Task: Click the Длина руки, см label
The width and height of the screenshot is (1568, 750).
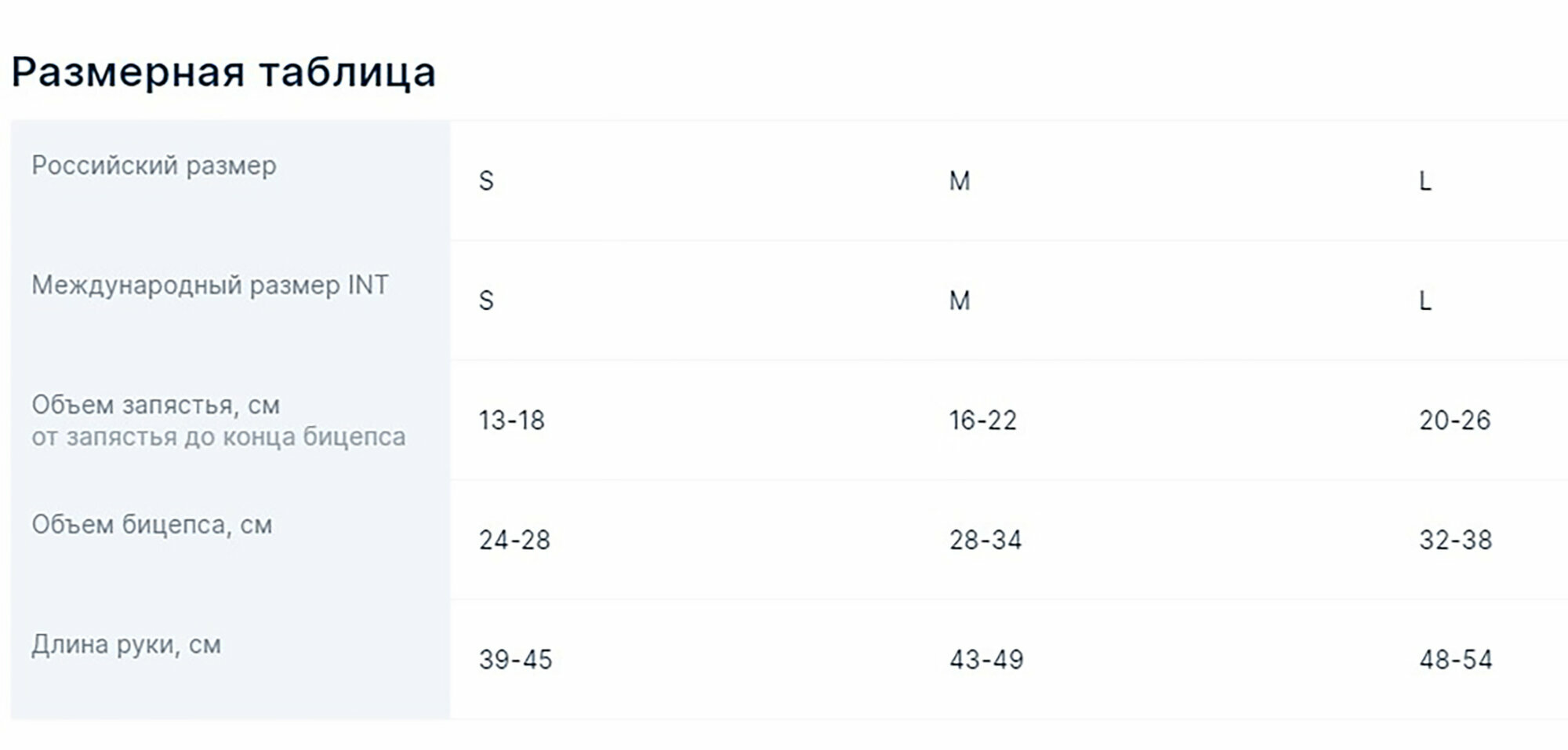Action: tap(126, 645)
